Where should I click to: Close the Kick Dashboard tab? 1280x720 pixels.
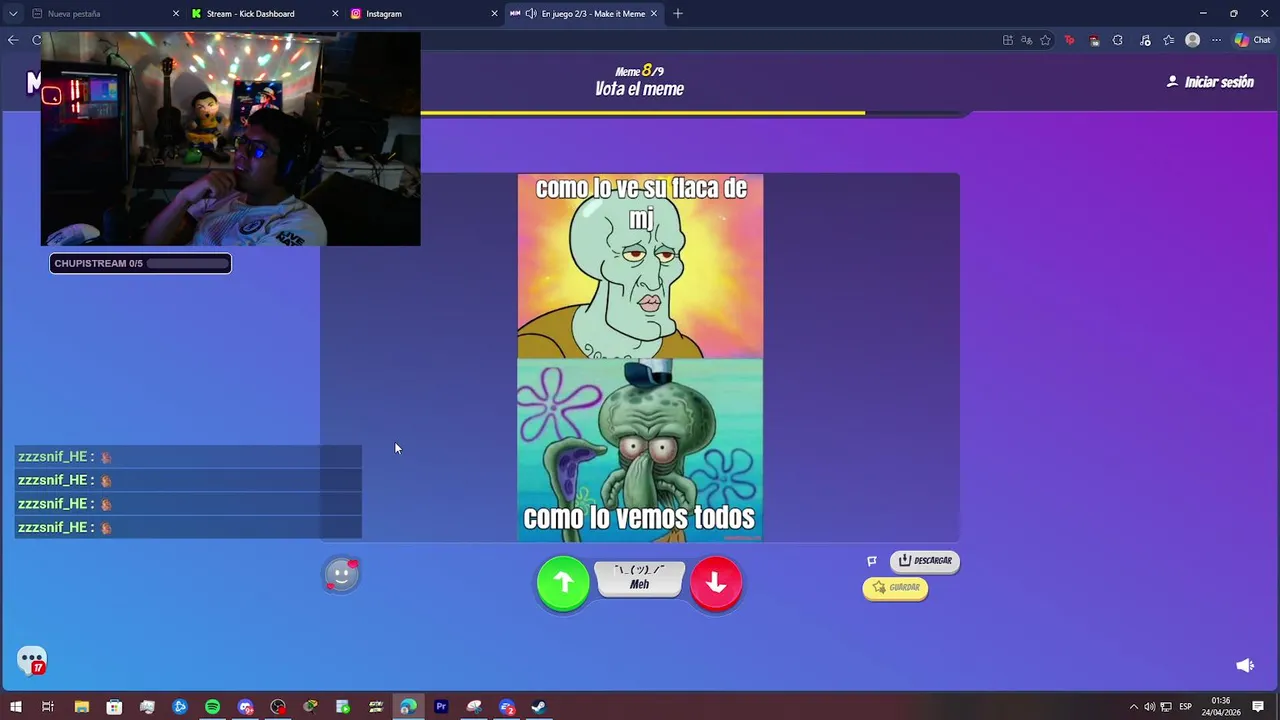click(x=335, y=14)
